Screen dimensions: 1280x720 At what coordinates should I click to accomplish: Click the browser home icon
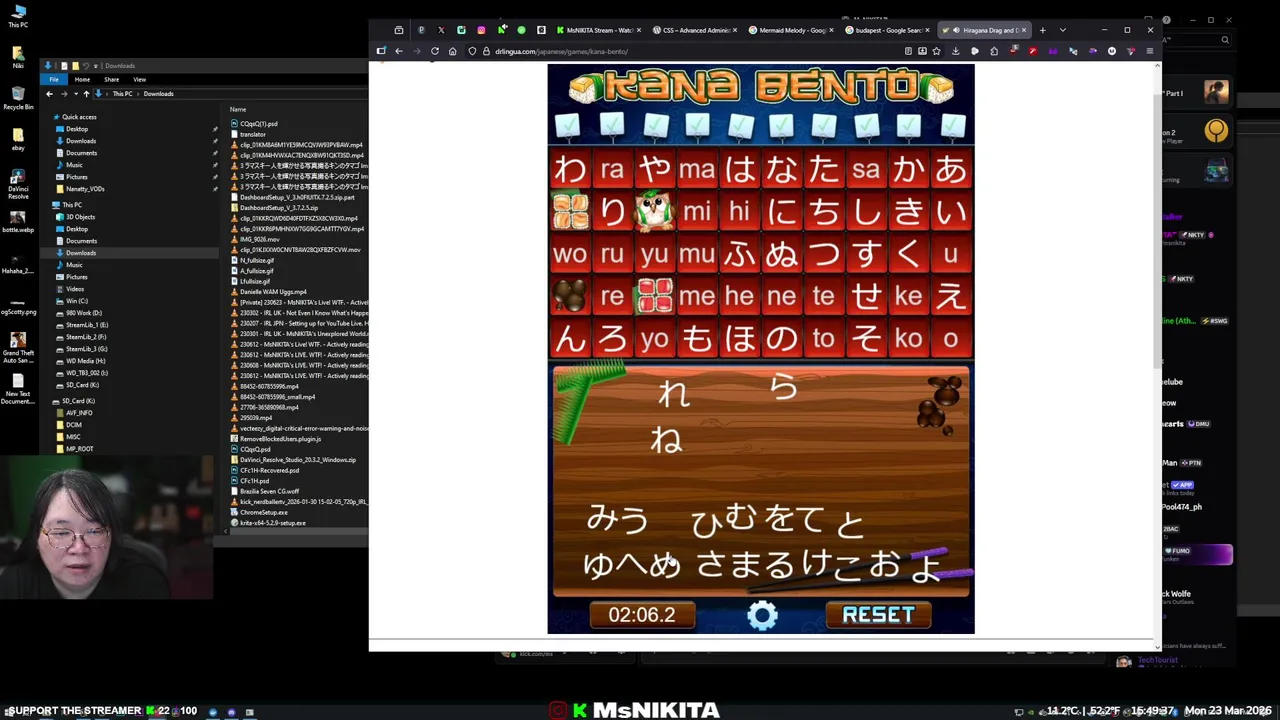(452, 51)
